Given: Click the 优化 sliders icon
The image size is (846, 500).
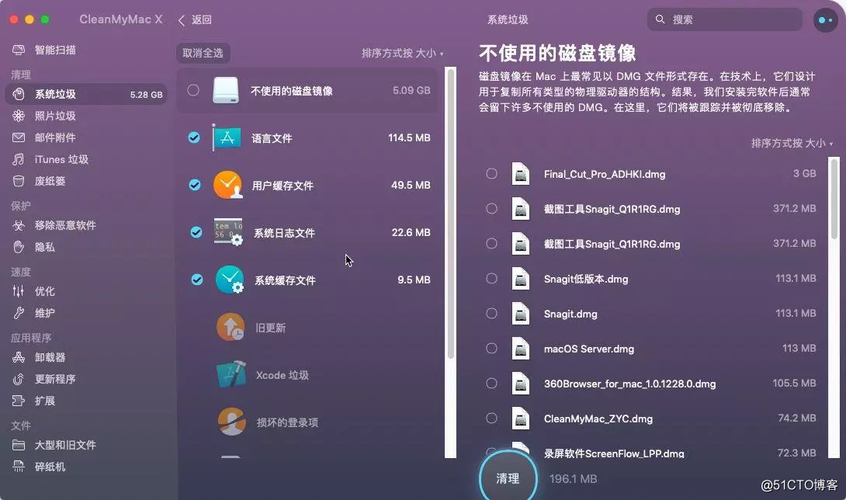Looking at the screenshot, I should click(x=18, y=291).
